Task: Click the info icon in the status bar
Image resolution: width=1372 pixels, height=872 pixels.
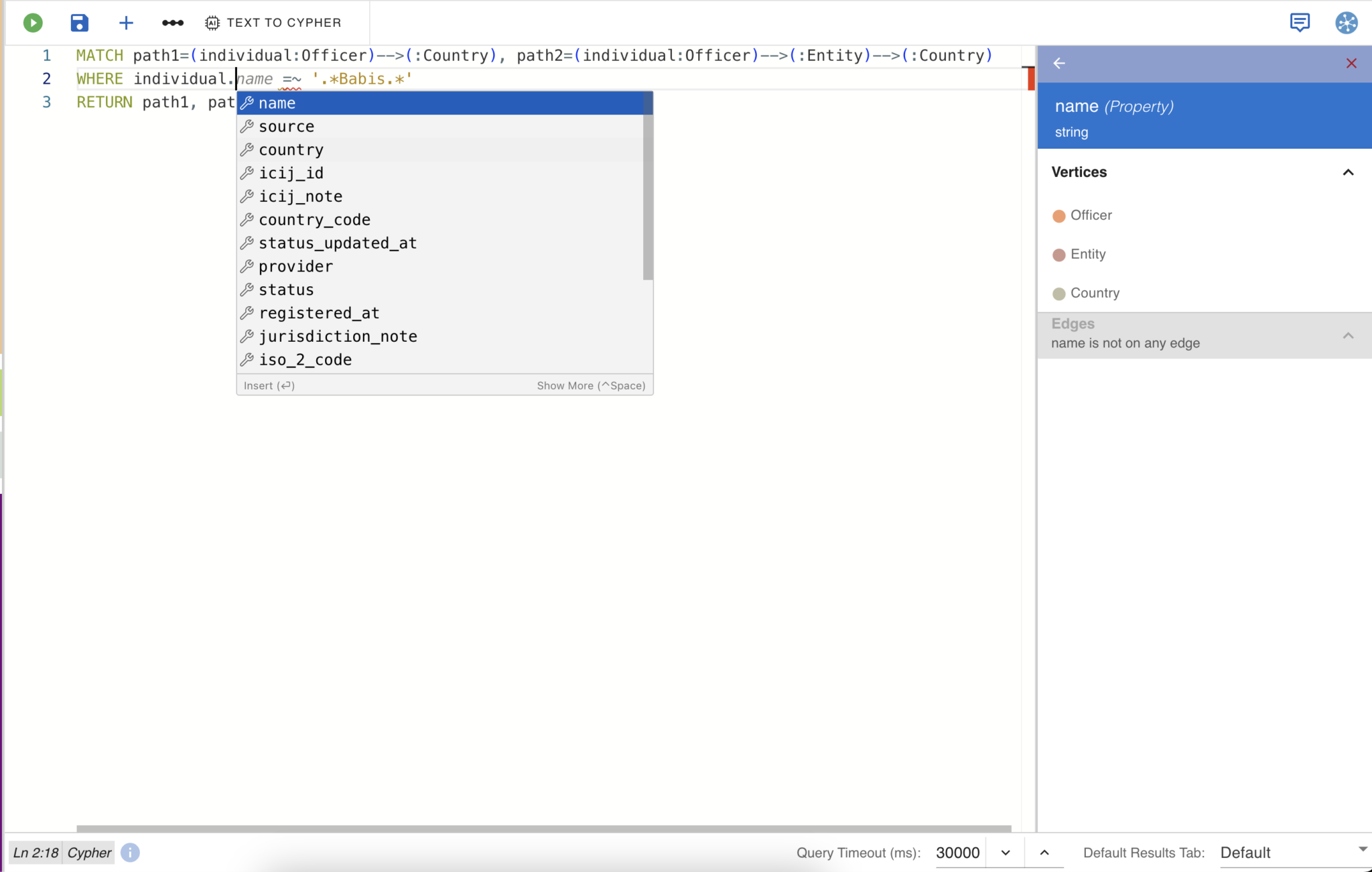Action: 130,853
